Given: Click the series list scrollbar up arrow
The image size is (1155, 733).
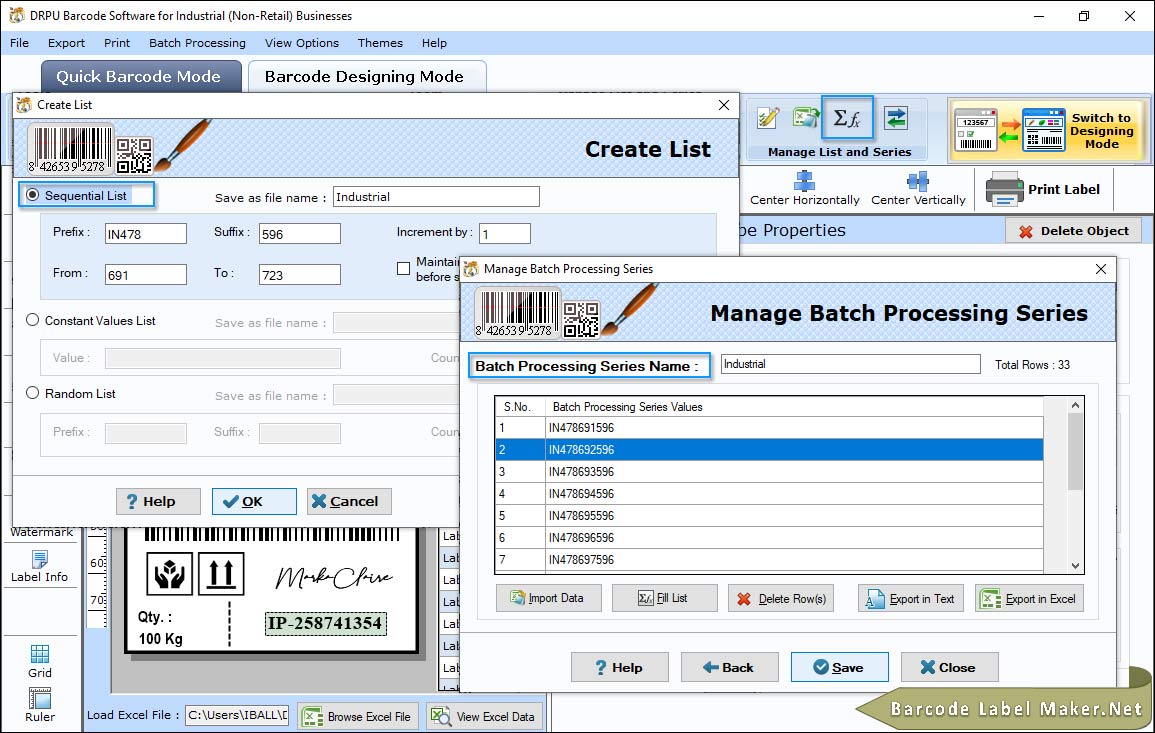Looking at the screenshot, I should coord(1075,405).
